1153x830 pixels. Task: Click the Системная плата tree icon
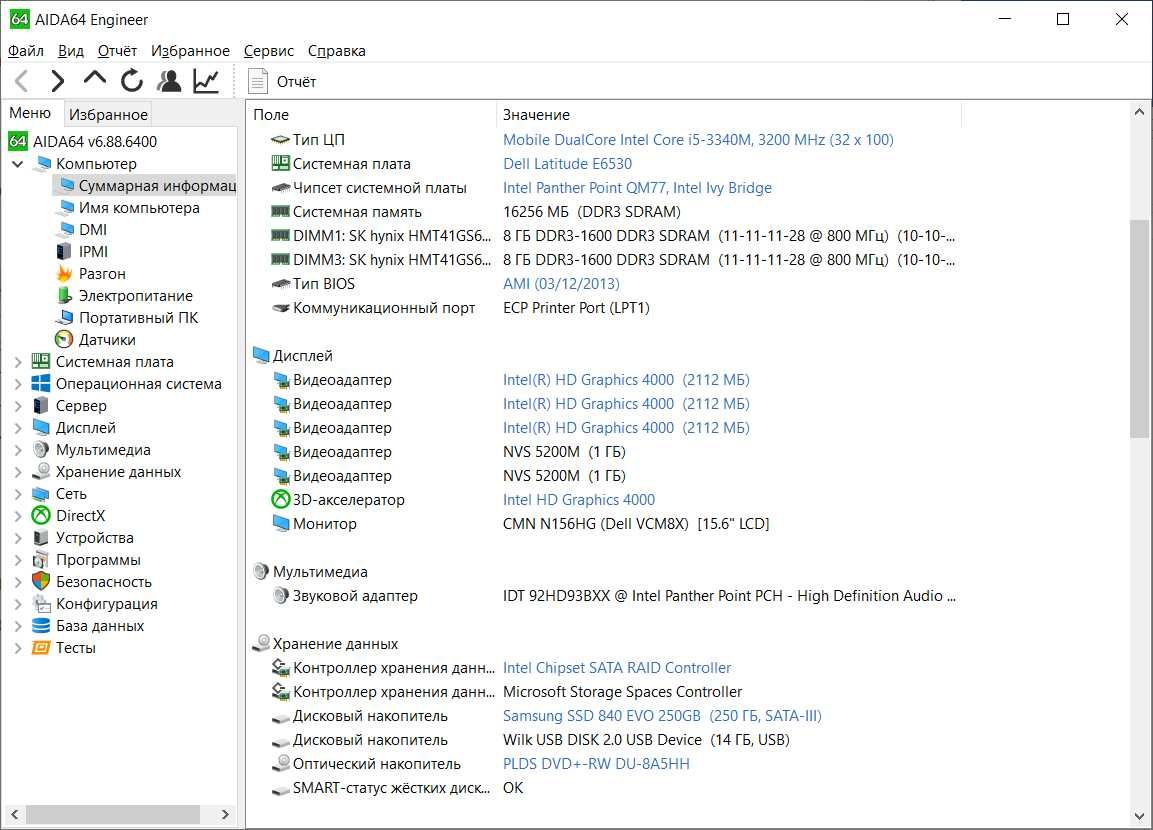pos(40,361)
